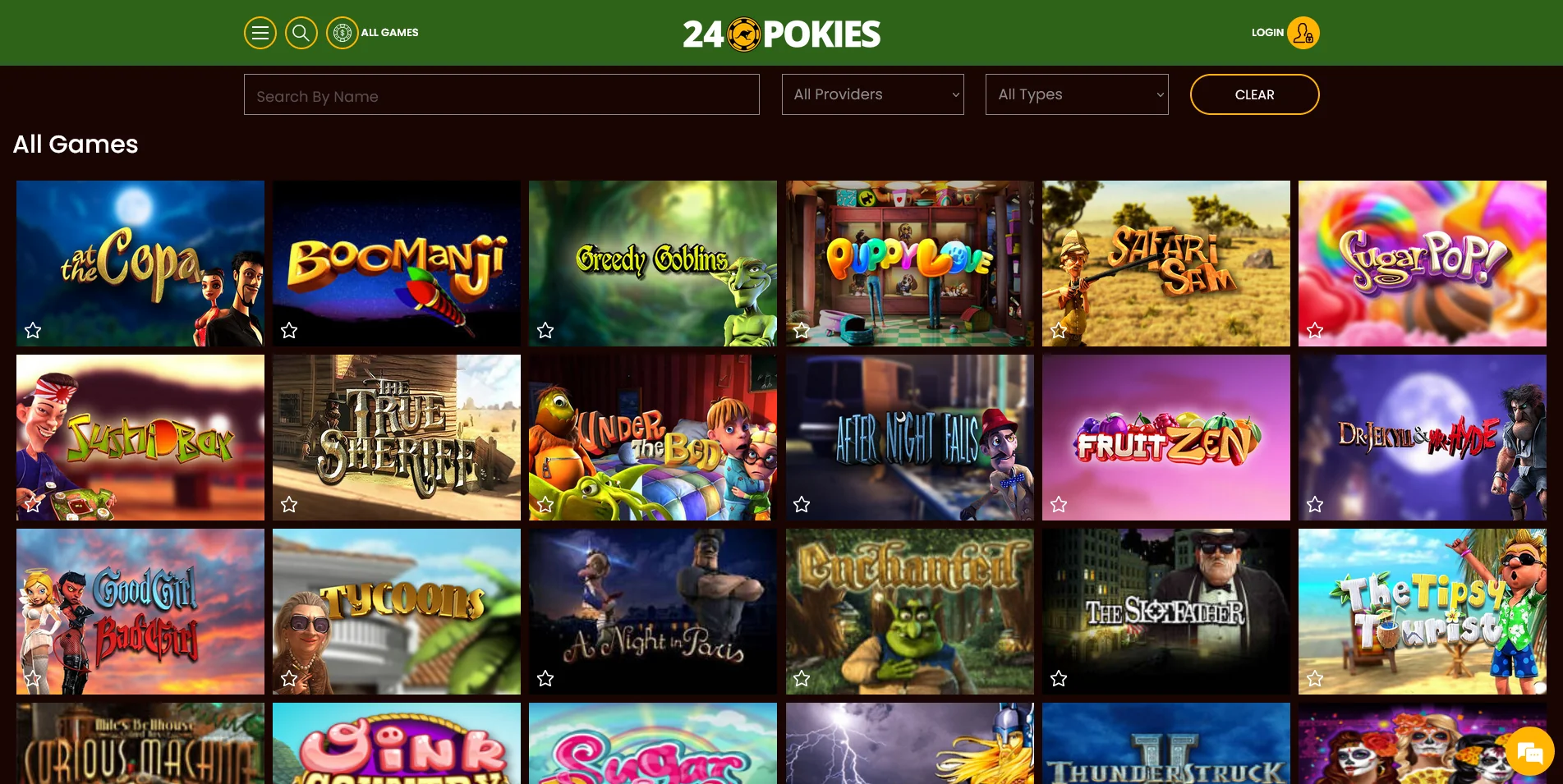This screenshot has width=1563, height=784.
Task: Open the Safari Sam game
Action: tap(1166, 264)
